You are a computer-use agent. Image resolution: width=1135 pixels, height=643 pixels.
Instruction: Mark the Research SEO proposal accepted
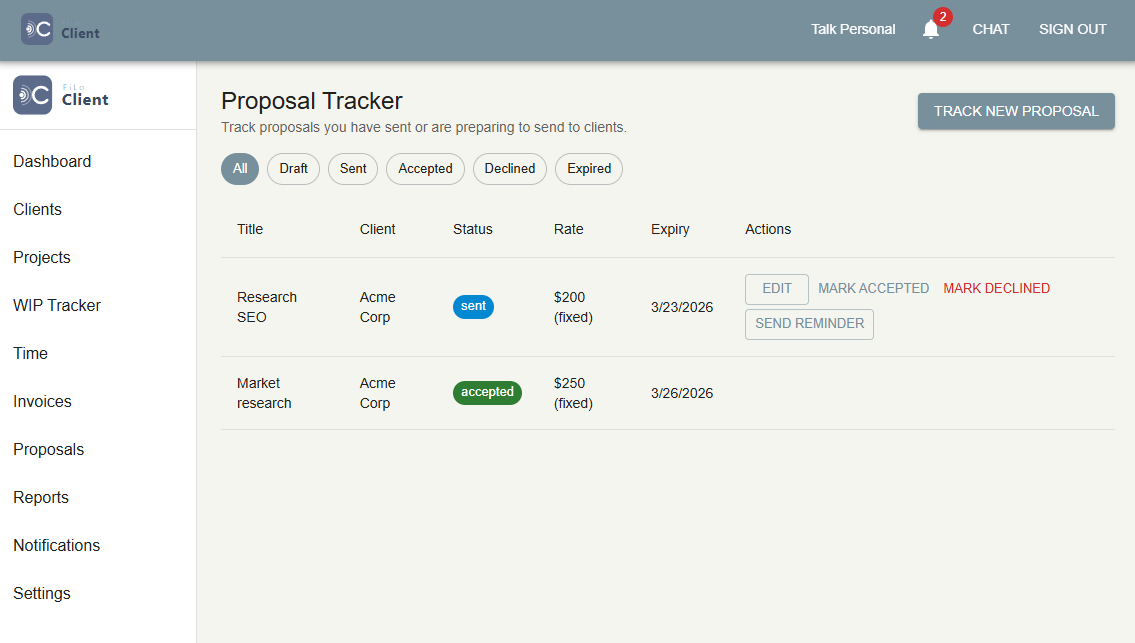coord(873,288)
